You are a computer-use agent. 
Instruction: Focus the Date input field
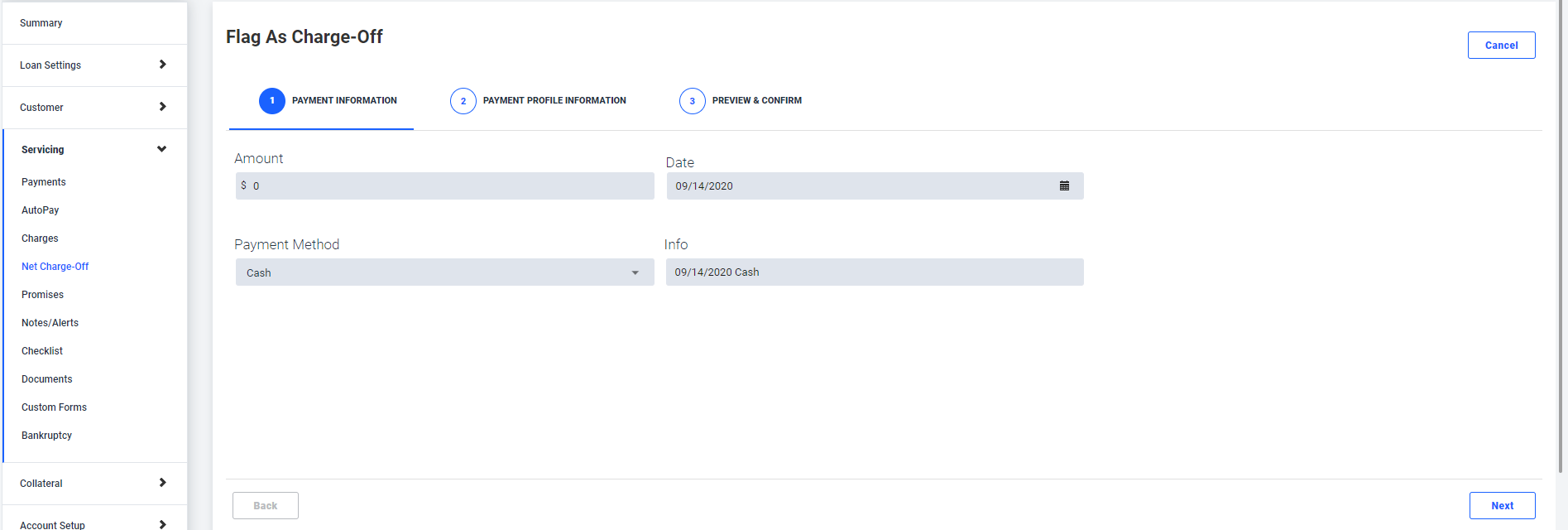pos(875,185)
